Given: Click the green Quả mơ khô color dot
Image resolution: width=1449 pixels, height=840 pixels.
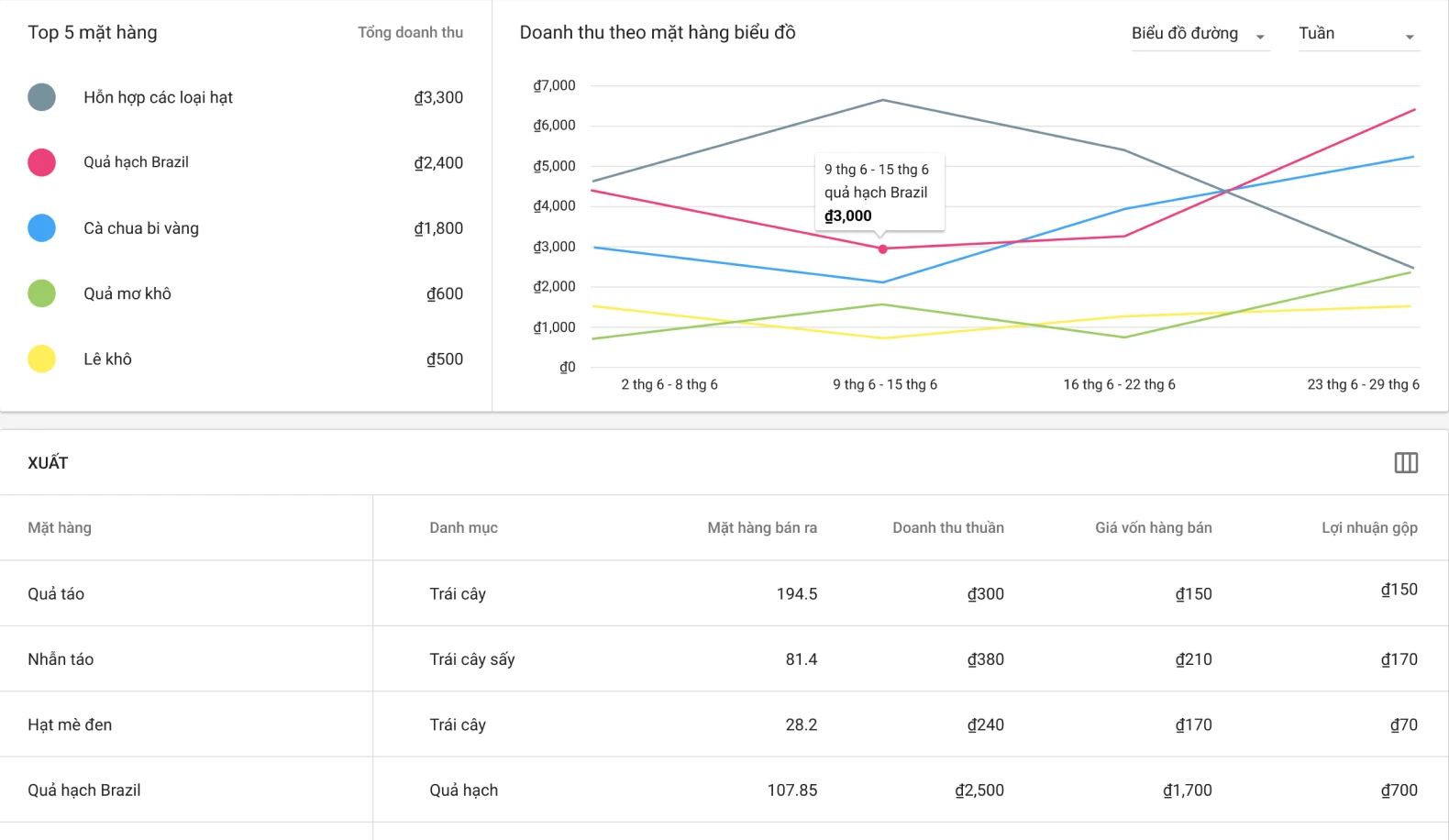Looking at the screenshot, I should 41,293.
